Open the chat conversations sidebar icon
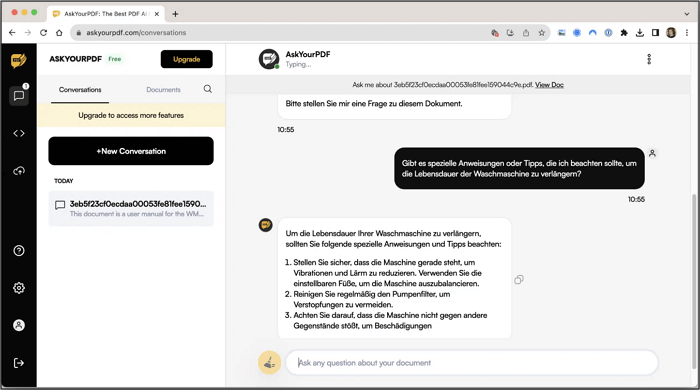This screenshot has height=390, width=700. click(19, 95)
